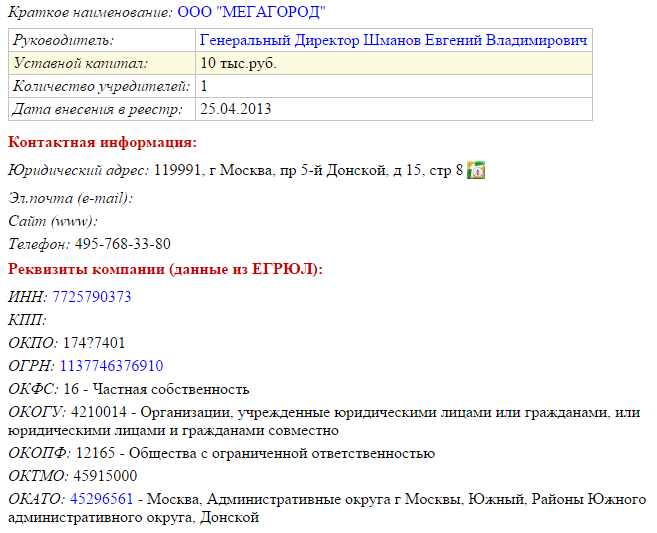Screen dimensions: 657x533
Task: Select the ОКОПФ '12165 - Общества с ограниченной ответственностью'
Action: (256, 453)
